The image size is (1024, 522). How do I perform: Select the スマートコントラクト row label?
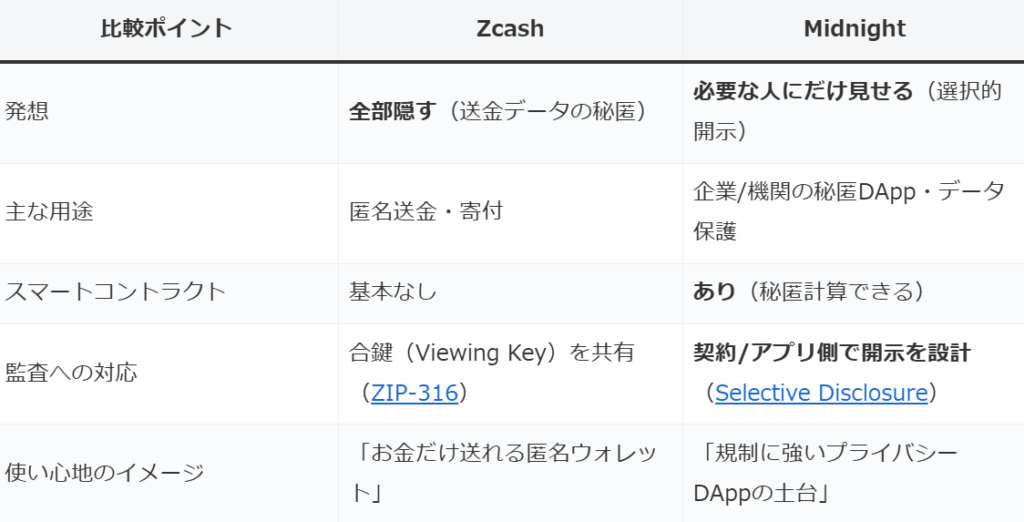(115, 292)
